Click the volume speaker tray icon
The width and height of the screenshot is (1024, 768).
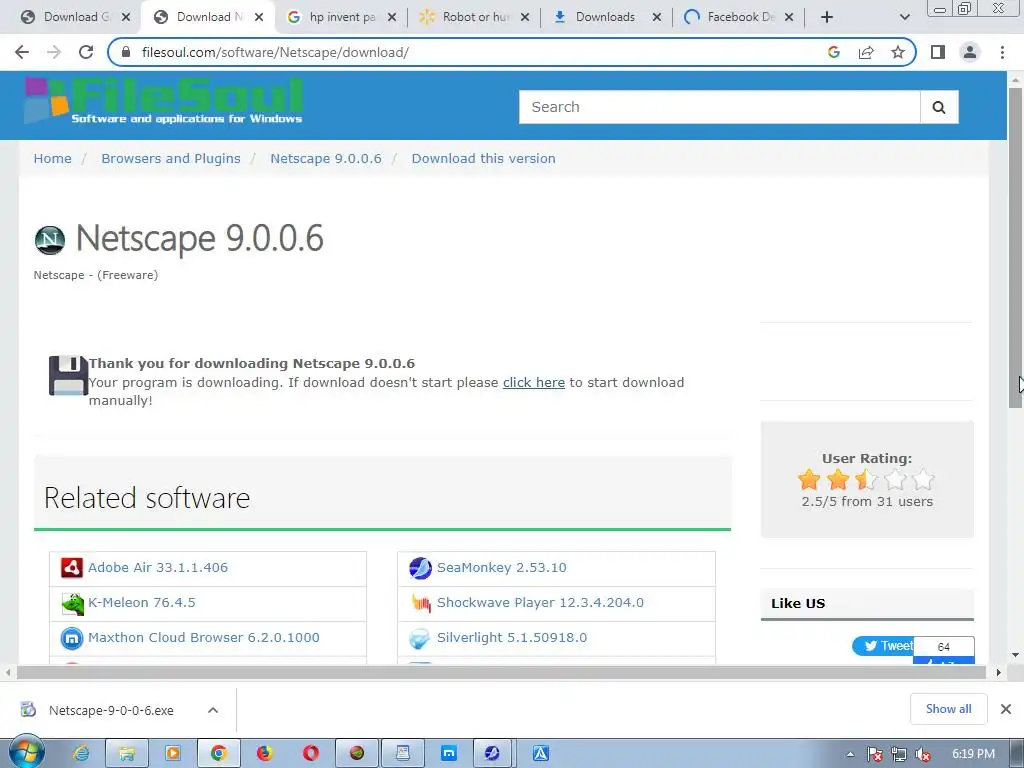[x=923, y=755]
